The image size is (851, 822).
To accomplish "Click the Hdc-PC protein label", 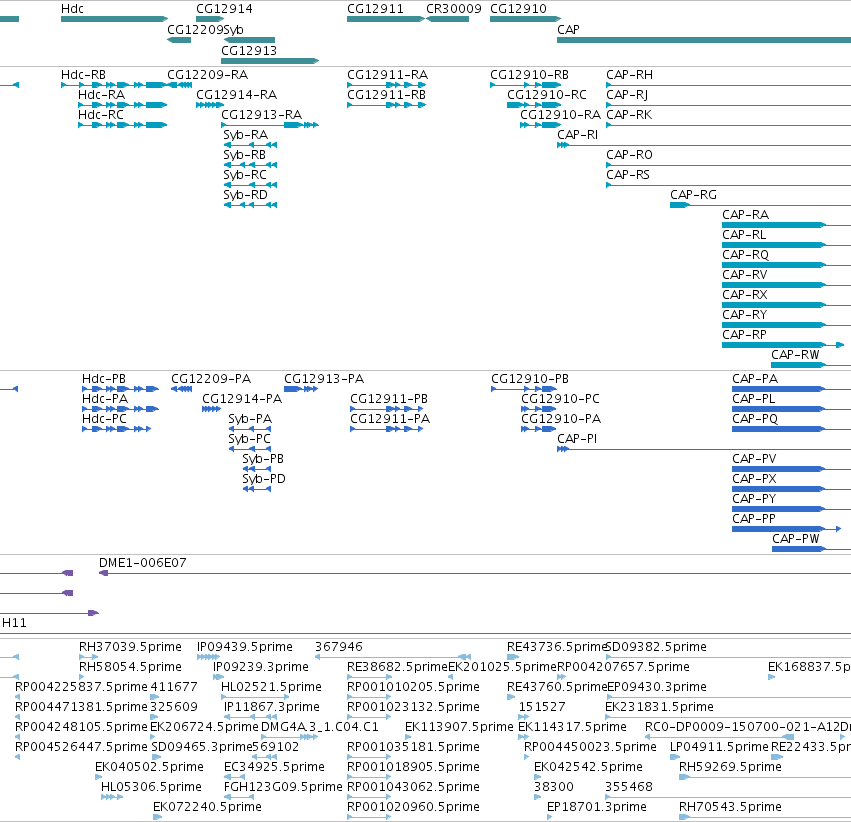I will (x=104, y=419).
